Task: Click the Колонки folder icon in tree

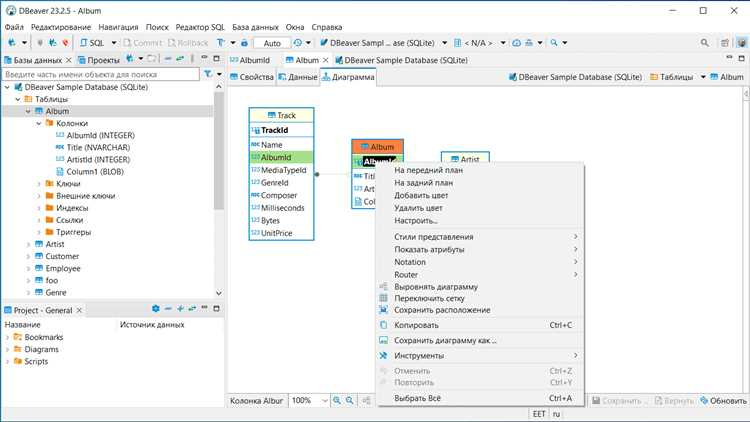Action: (50, 123)
